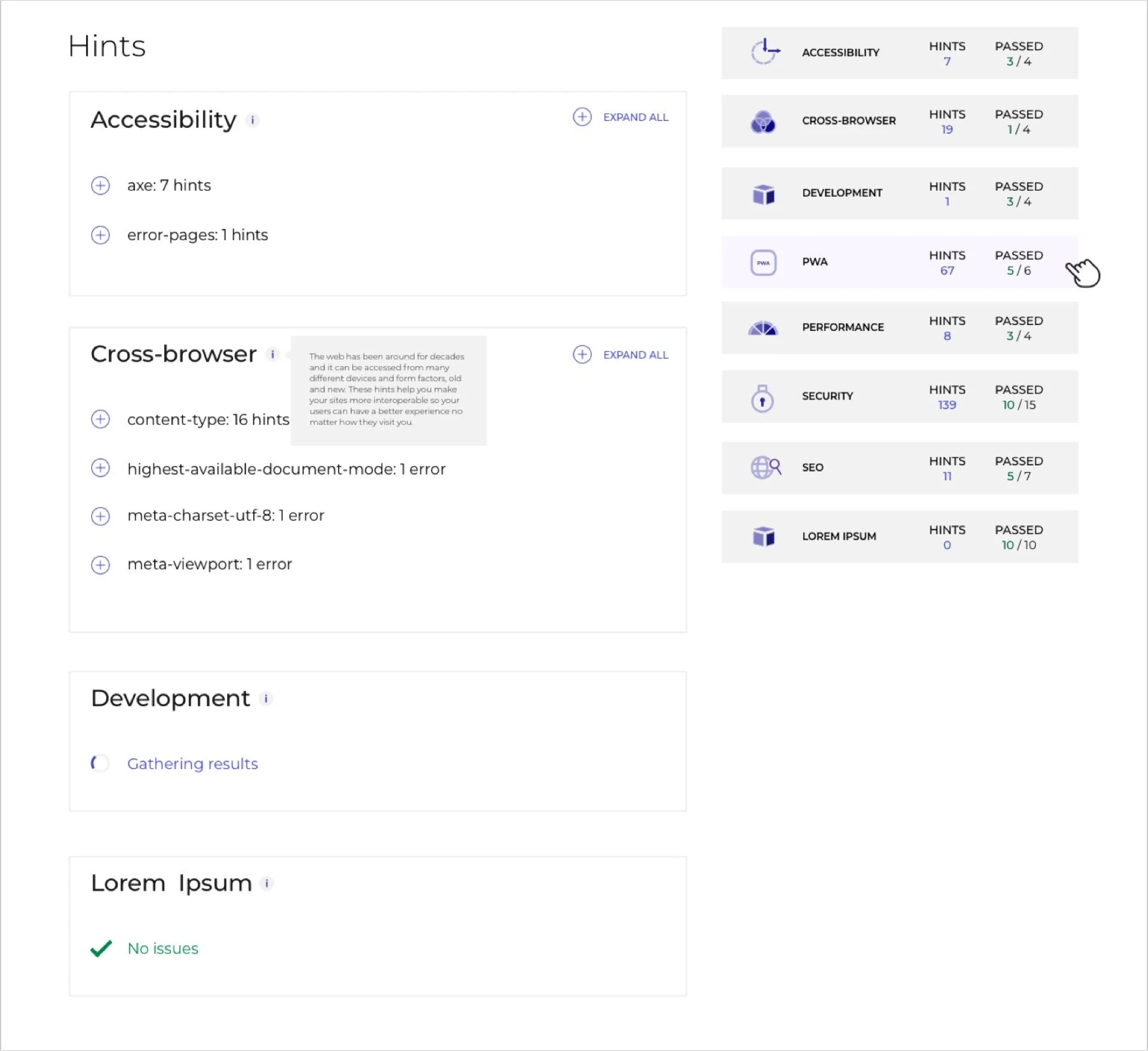Click the Performance gauge icon
The height and width of the screenshot is (1051, 1148).
click(763, 328)
